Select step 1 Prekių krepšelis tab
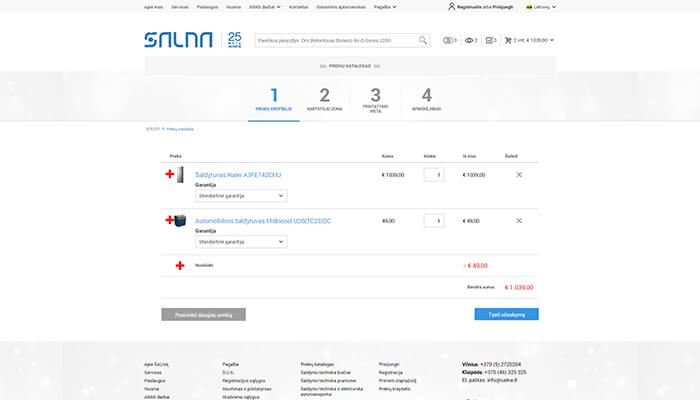Viewport: 700px width, 400px height. [x=274, y=100]
